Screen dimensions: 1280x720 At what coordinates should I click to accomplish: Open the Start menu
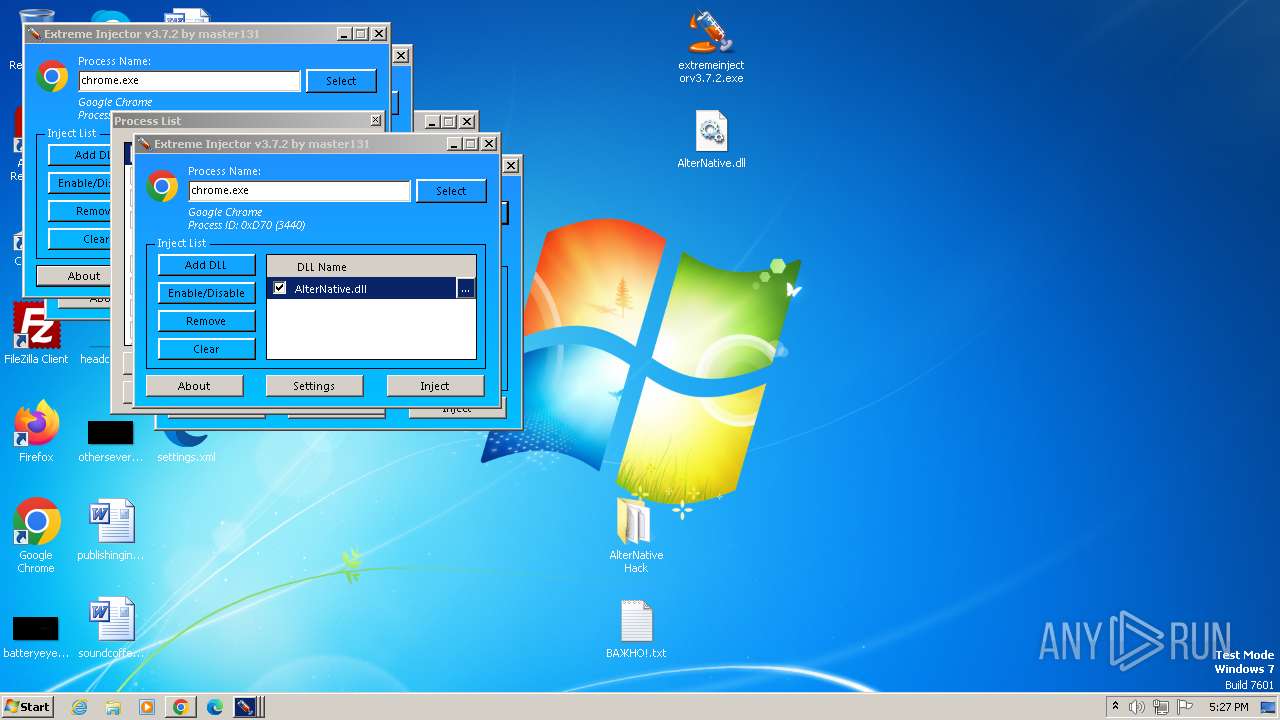coord(28,707)
